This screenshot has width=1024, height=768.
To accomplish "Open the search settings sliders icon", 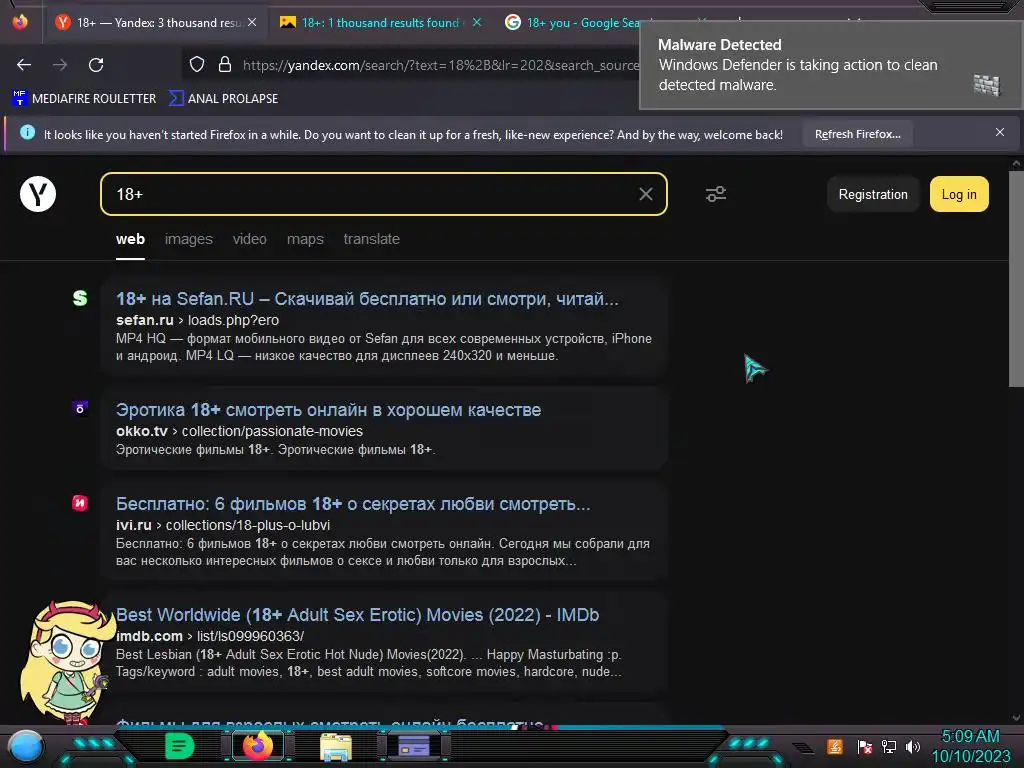I will [716, 194].
